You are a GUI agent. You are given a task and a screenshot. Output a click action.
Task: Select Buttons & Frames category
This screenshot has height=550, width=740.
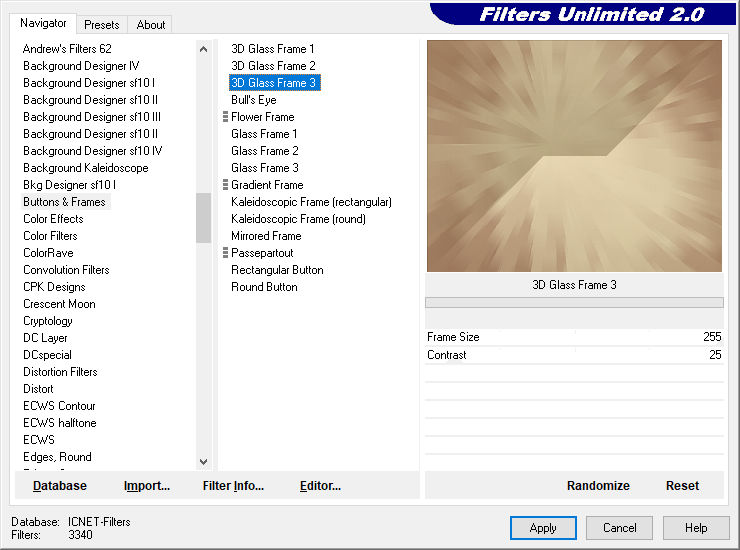click(64, 202)
